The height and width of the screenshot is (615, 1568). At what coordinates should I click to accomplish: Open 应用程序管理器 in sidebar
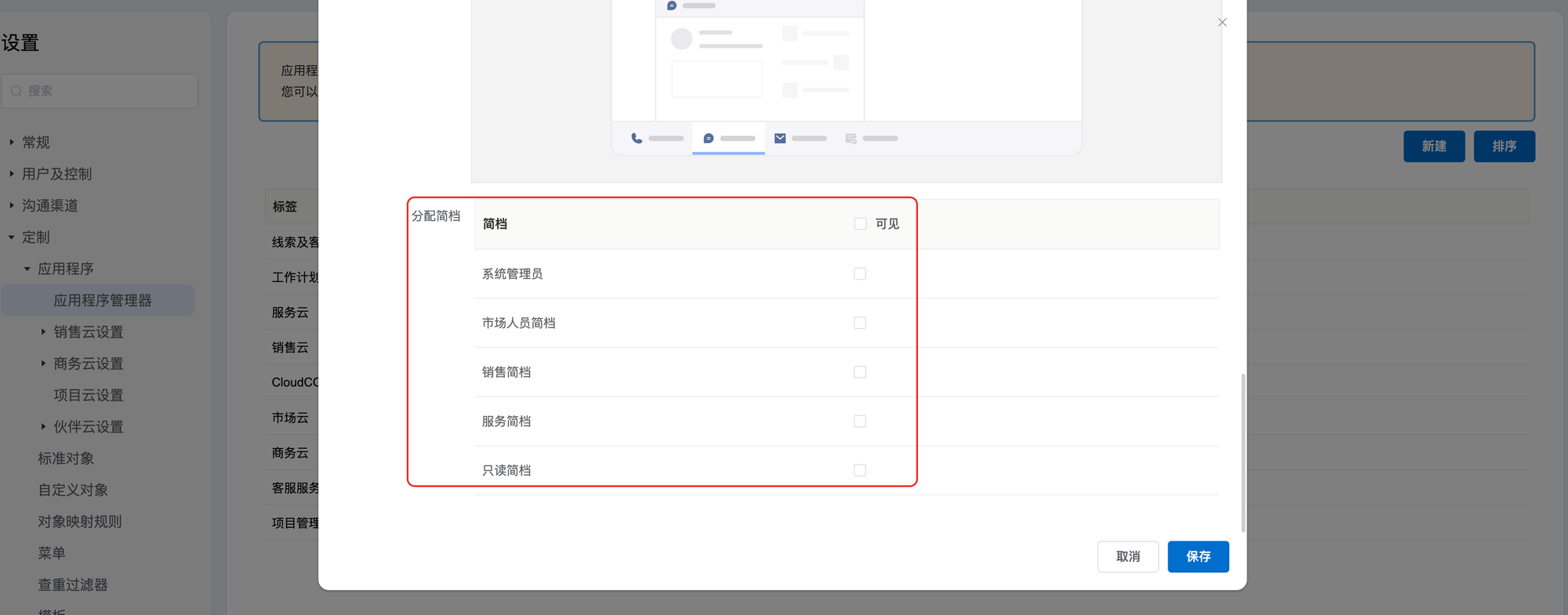pos(102,301)
